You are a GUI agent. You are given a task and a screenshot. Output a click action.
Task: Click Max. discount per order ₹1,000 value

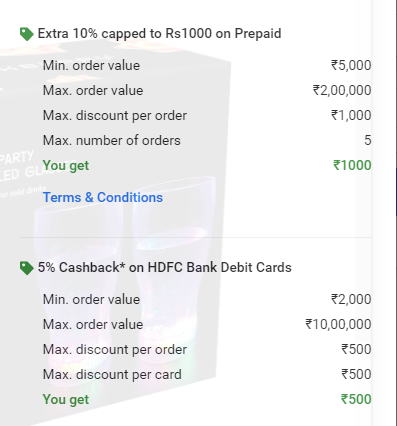[351, 115]
